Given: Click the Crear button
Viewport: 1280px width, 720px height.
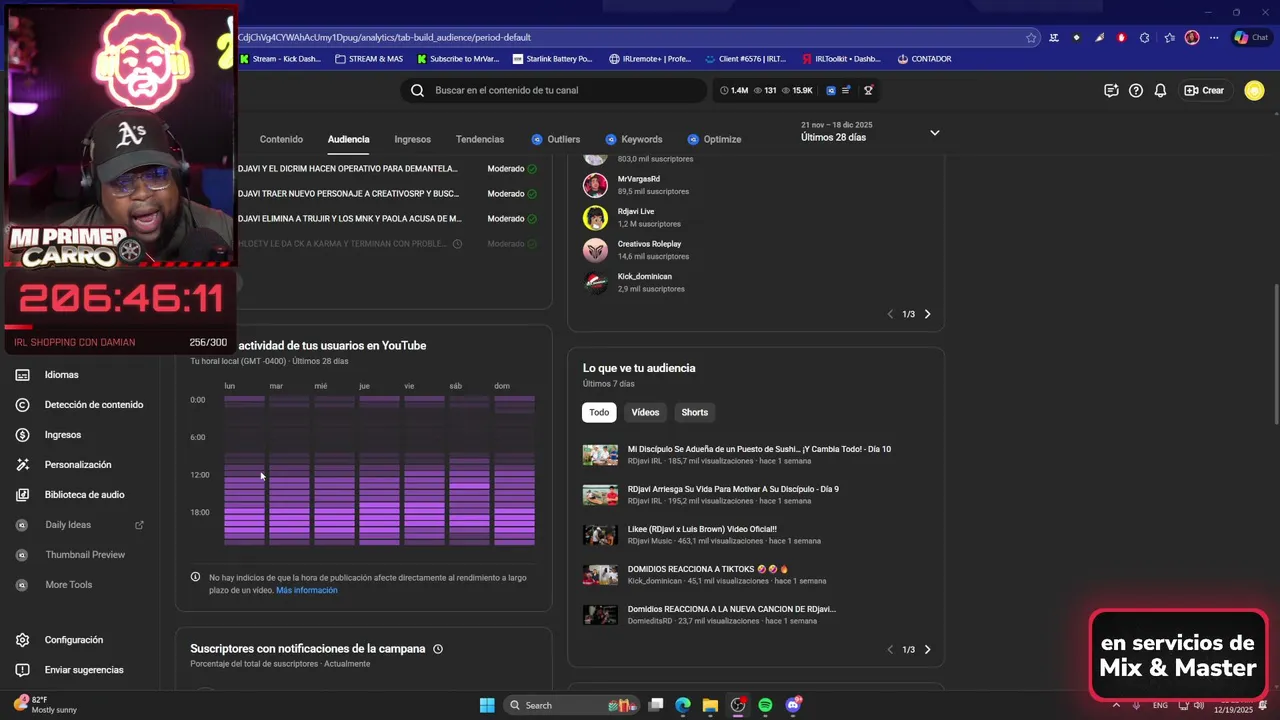Looking at the screenshot, I should [x=1204, y=90].
